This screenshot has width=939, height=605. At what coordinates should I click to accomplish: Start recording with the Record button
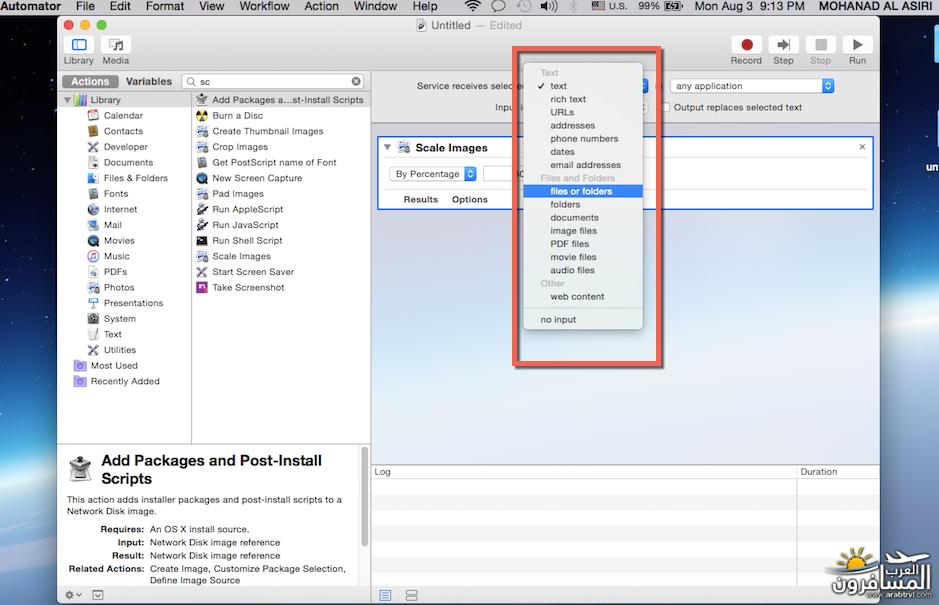pos(746,45)
